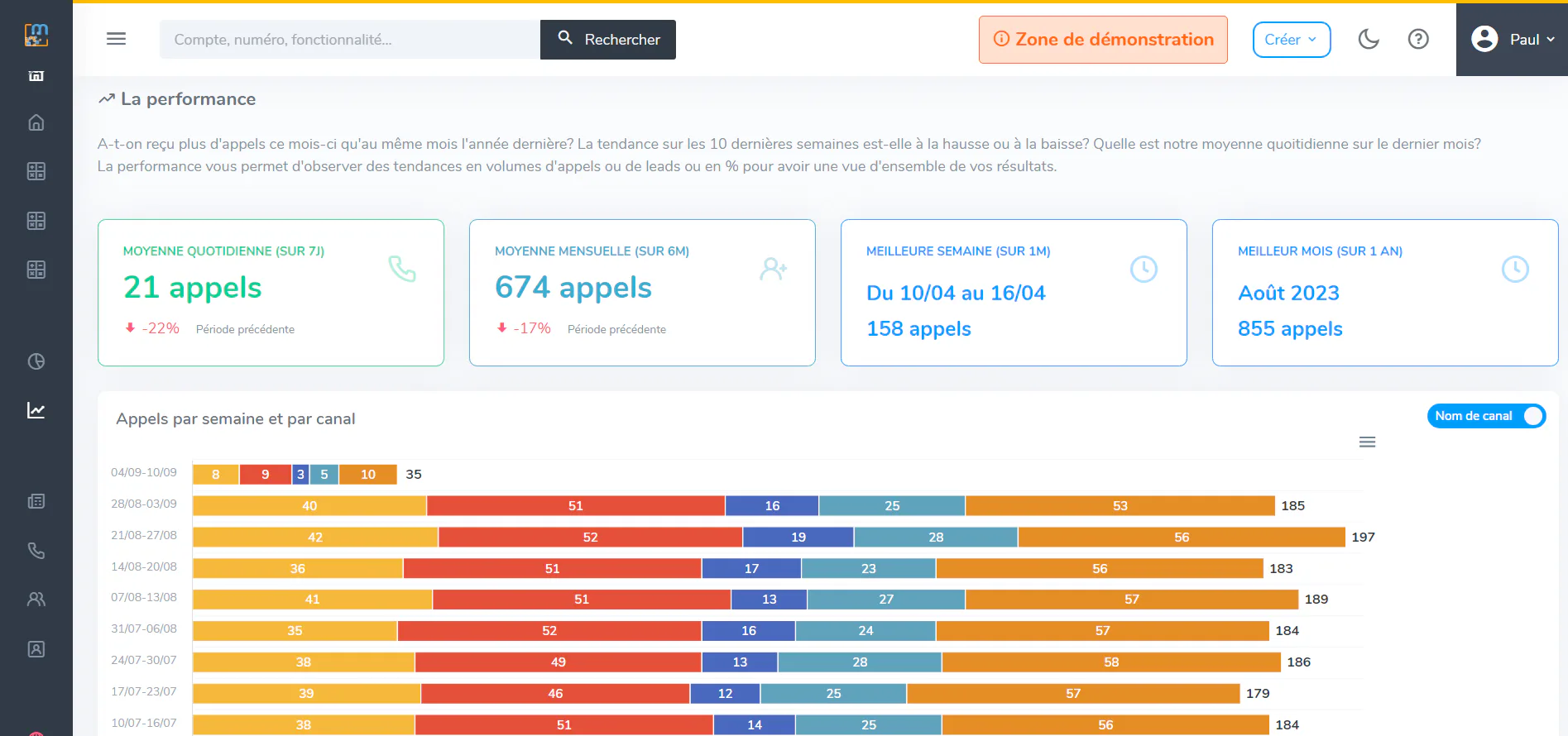
Task: Toggle the Nom de canal switch
Action: pos(1486,416)
